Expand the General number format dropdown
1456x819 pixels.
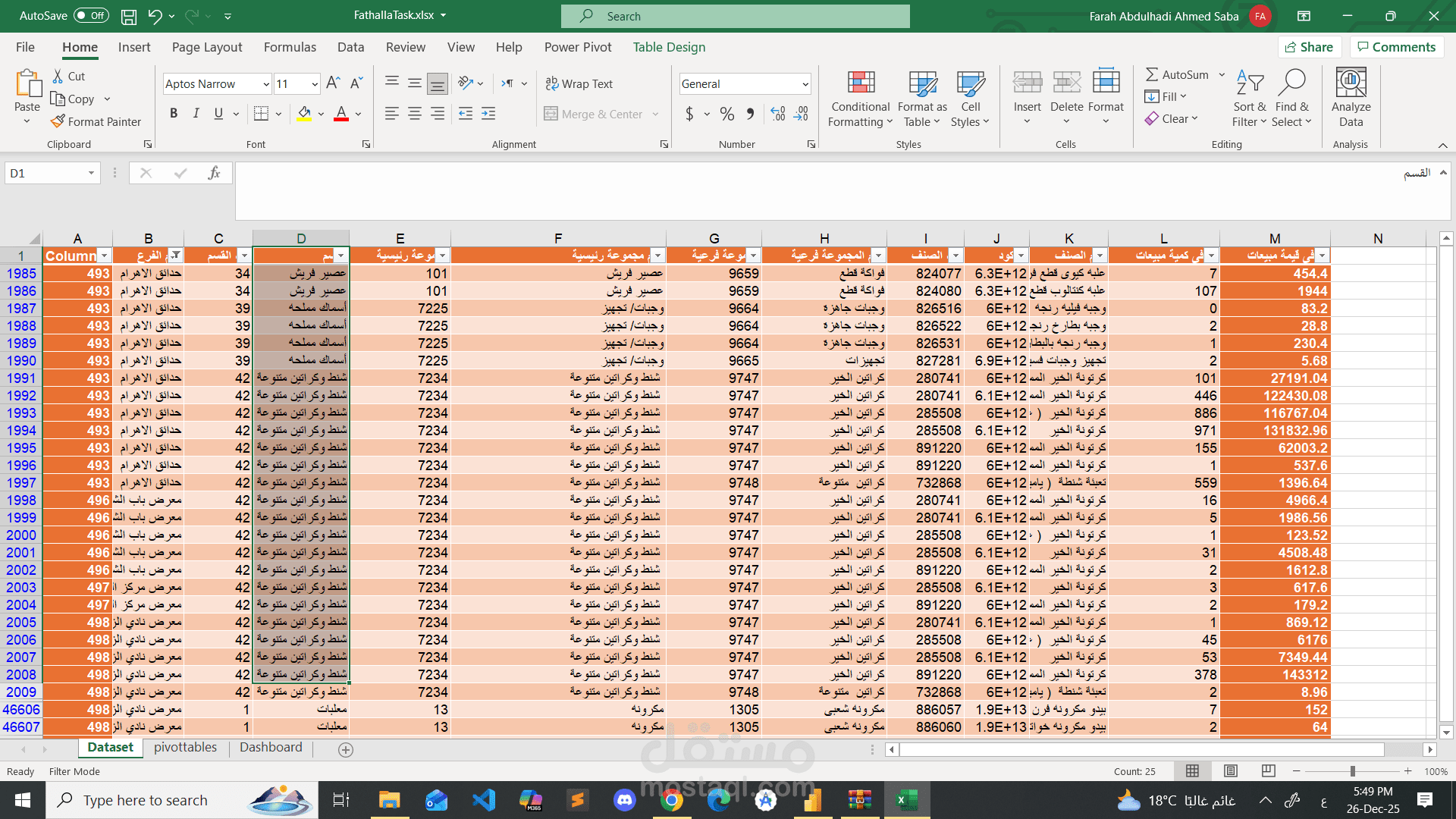pos(805,84)
